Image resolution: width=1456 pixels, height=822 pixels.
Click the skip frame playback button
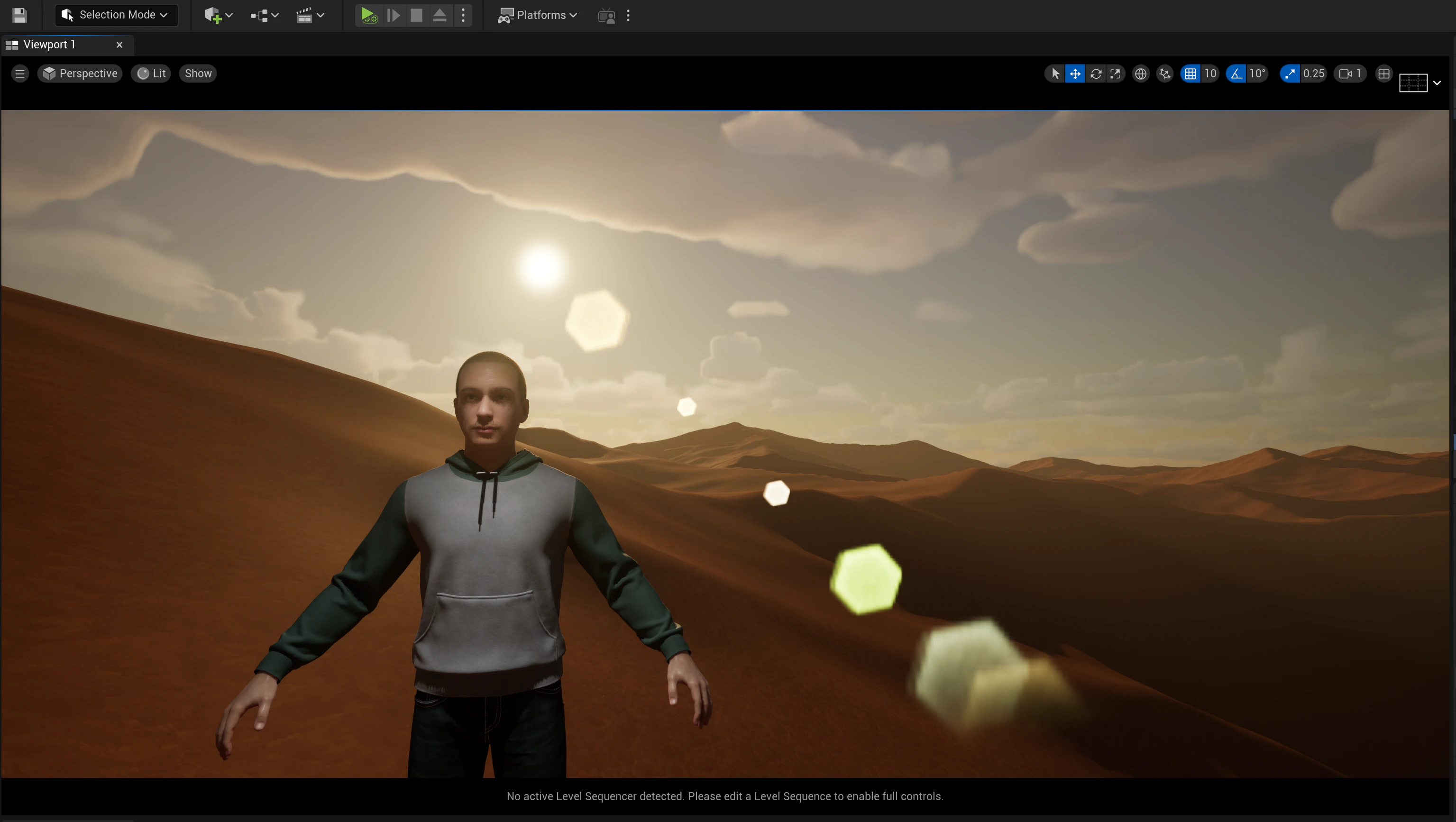(393, 15)
